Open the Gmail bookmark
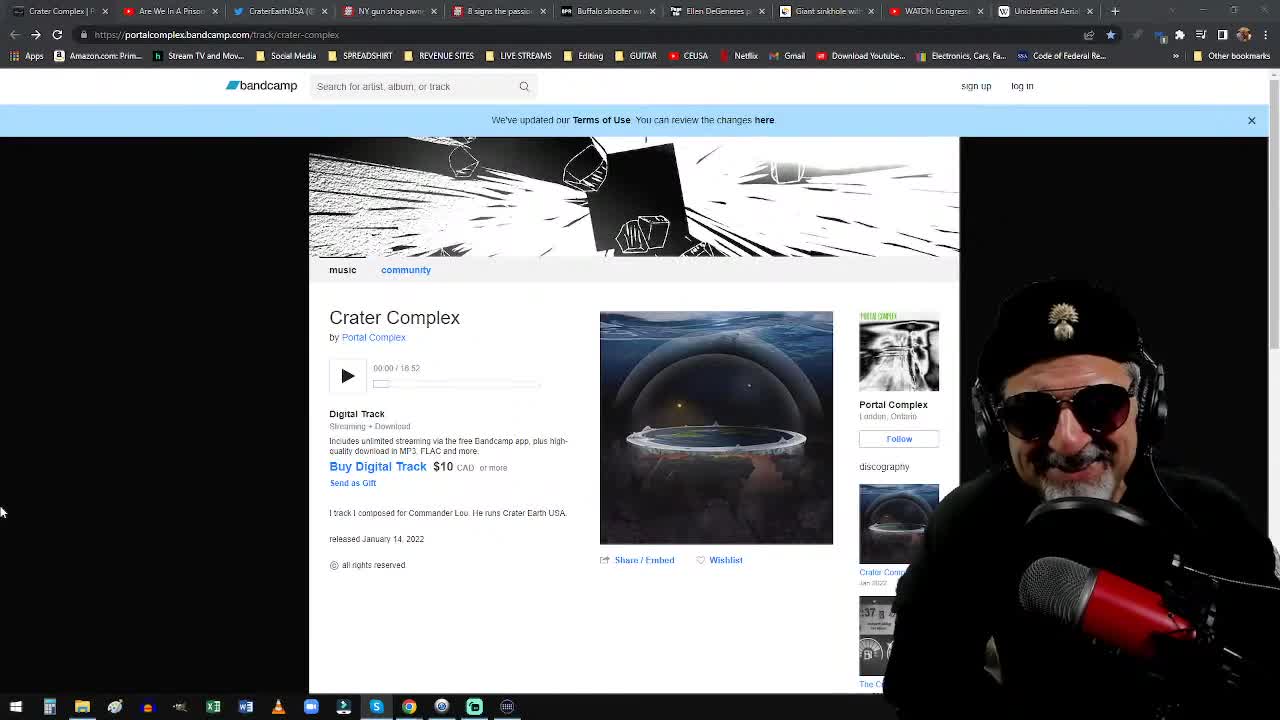1280x720 pixels. pyautogui.click(x=787, y=56)
